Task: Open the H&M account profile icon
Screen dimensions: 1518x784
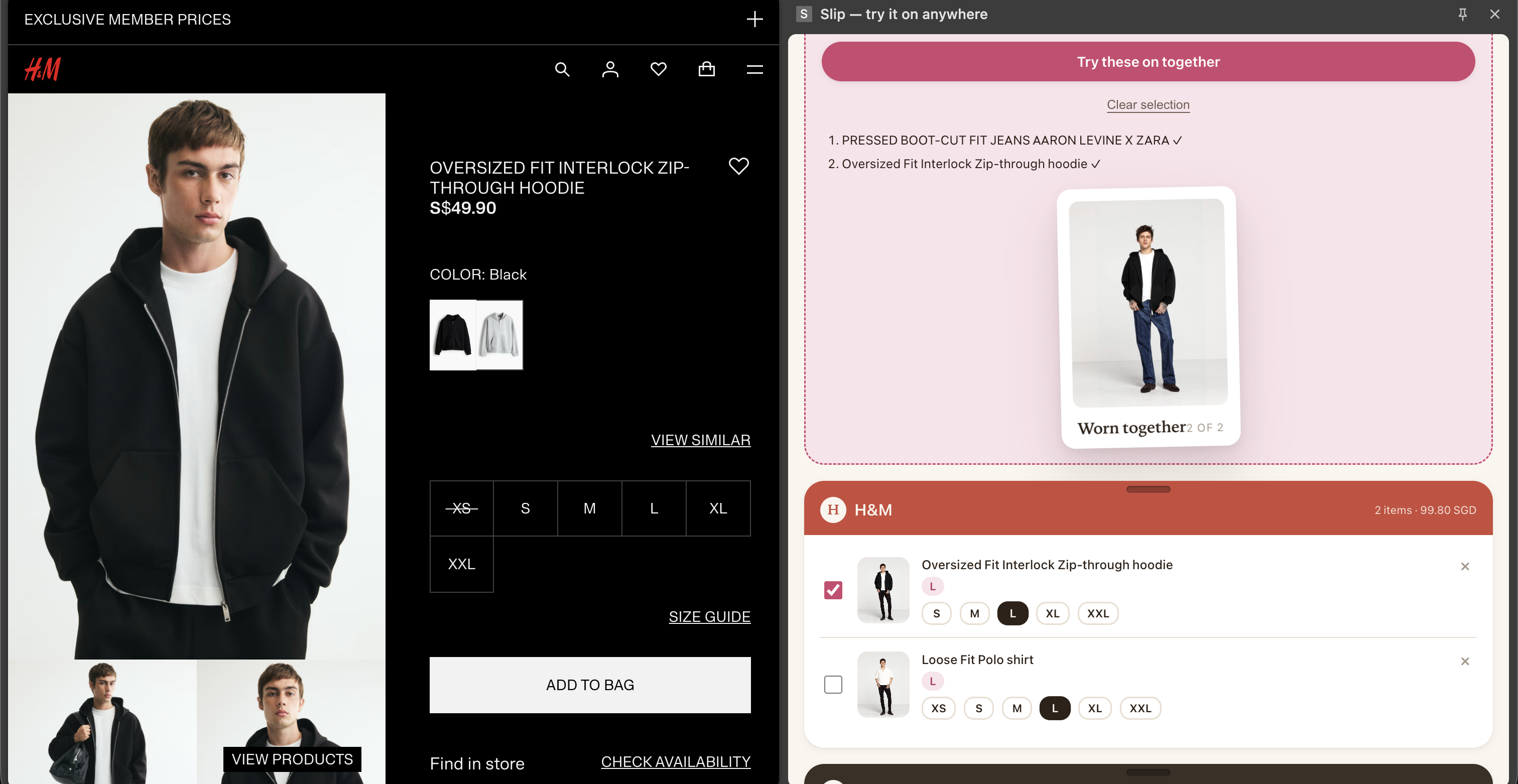Action: pyautogui.click(x=610, y=69)
